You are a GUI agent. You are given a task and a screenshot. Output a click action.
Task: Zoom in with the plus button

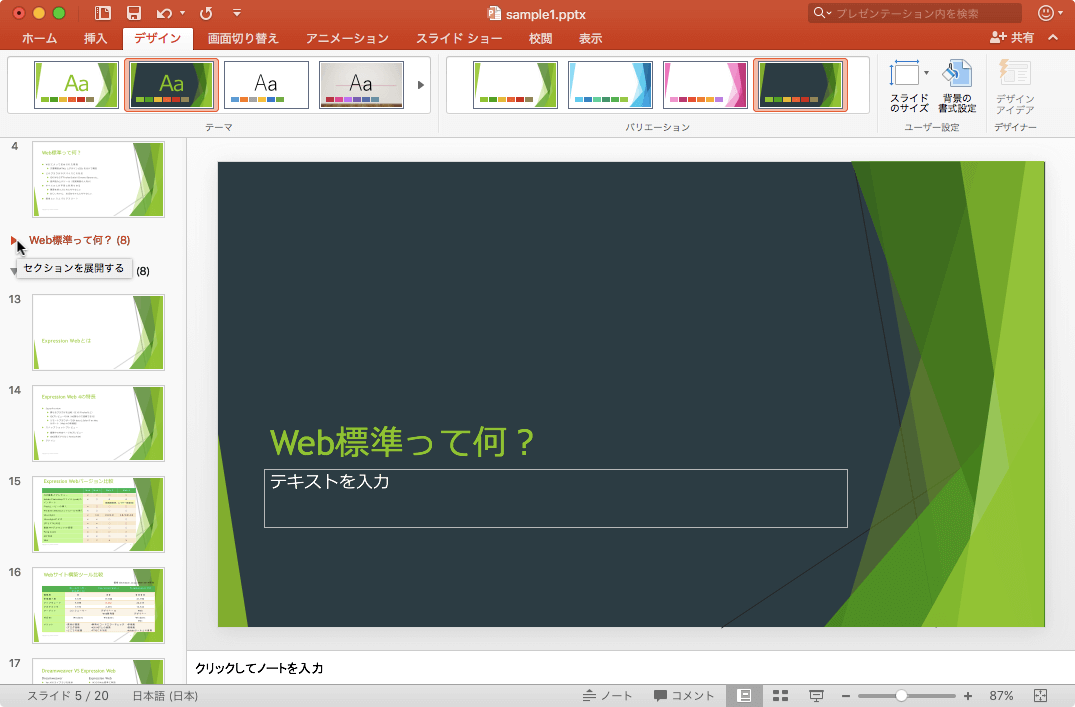tap(967, 695)
